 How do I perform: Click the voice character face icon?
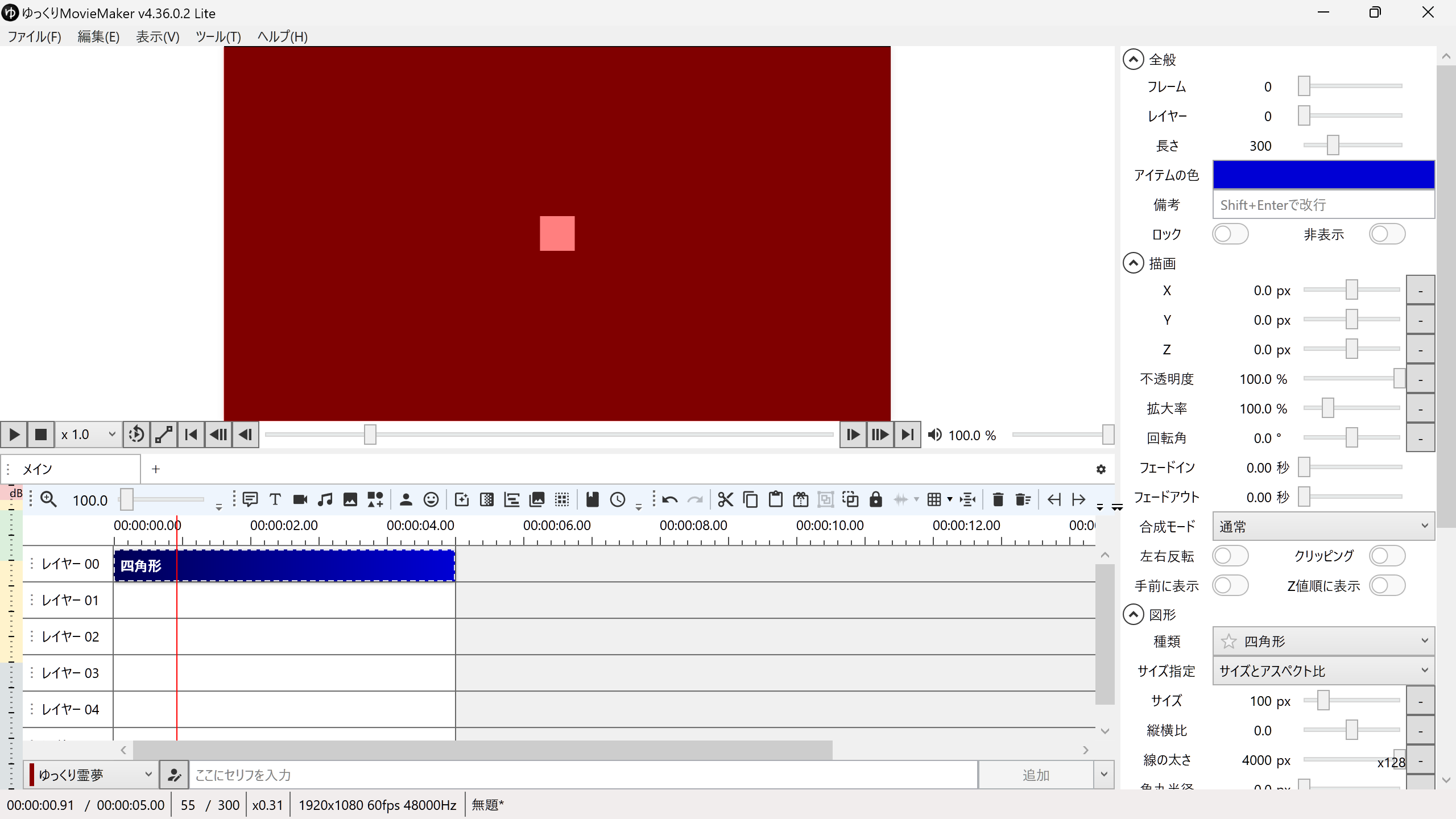click(431, 500)
